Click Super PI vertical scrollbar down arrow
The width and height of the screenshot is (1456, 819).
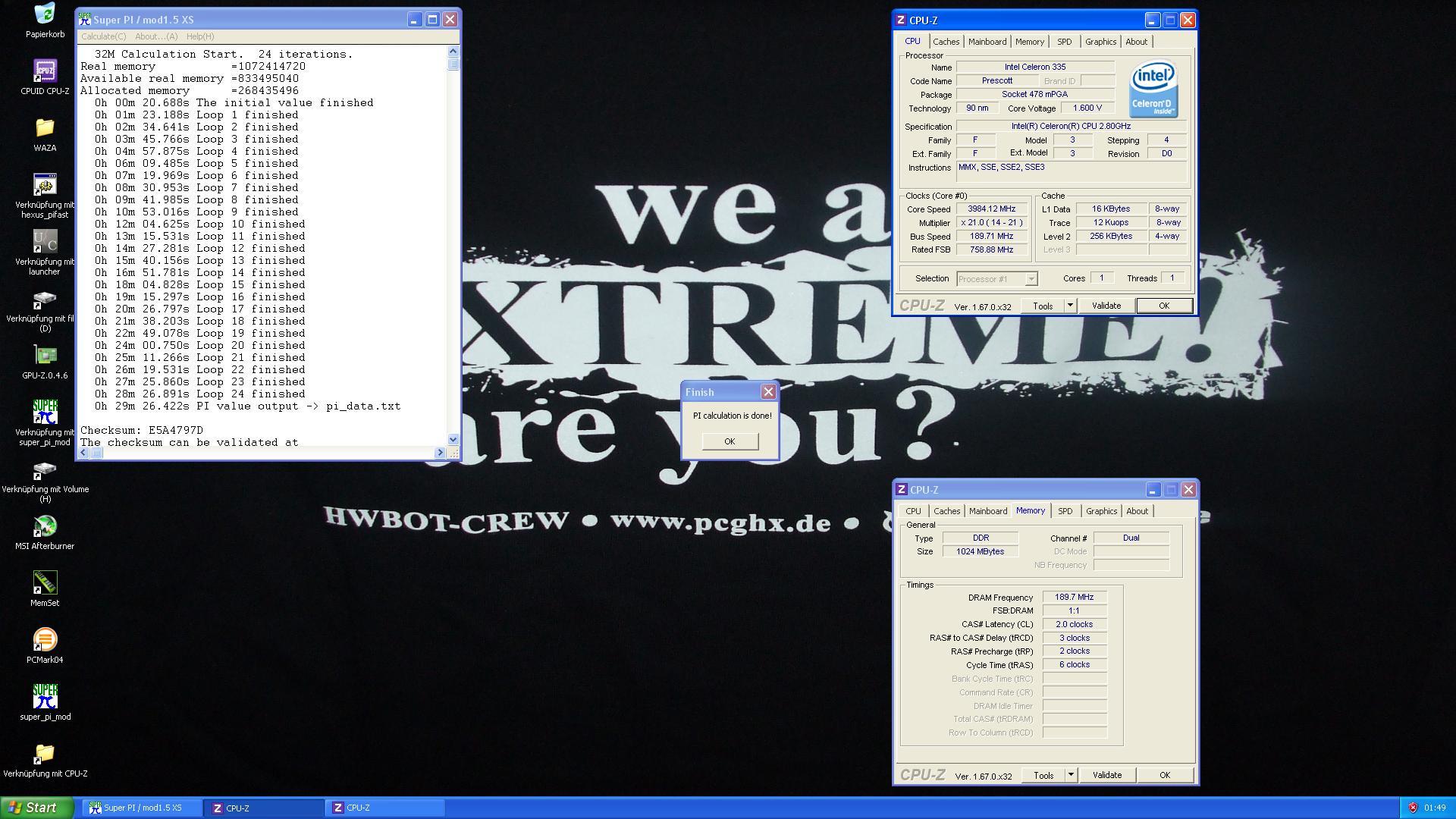pos(453,439)
